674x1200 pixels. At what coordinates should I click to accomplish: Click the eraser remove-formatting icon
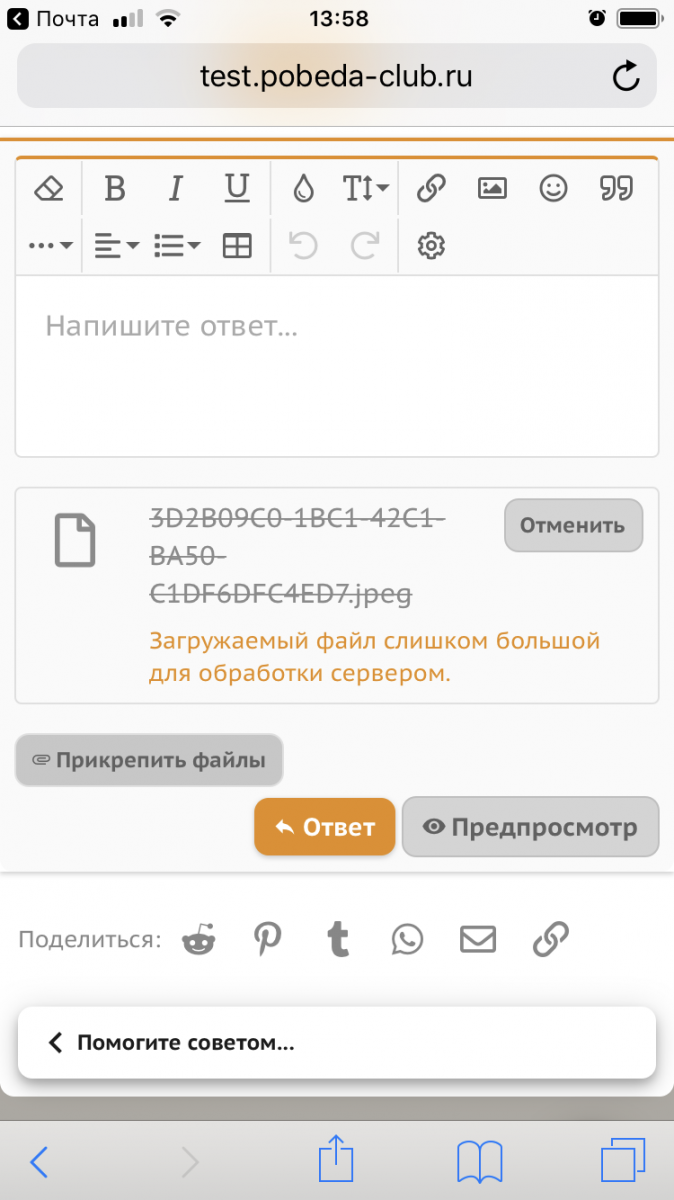(48, 188)
